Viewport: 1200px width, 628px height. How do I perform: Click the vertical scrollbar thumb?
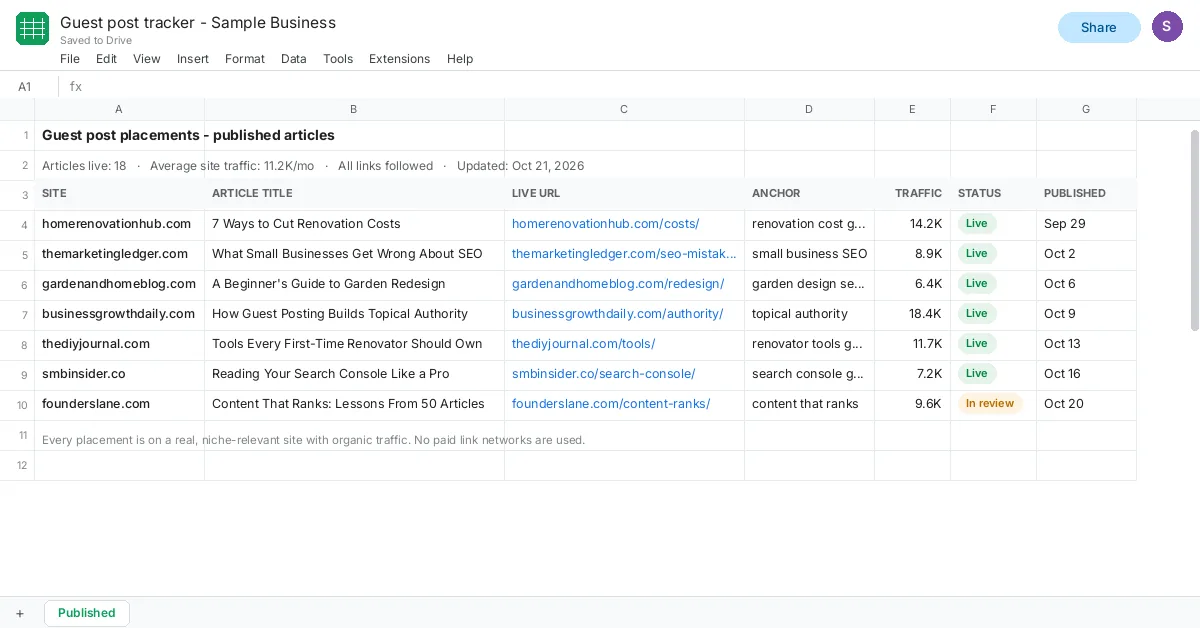(x=1195, y=230)
